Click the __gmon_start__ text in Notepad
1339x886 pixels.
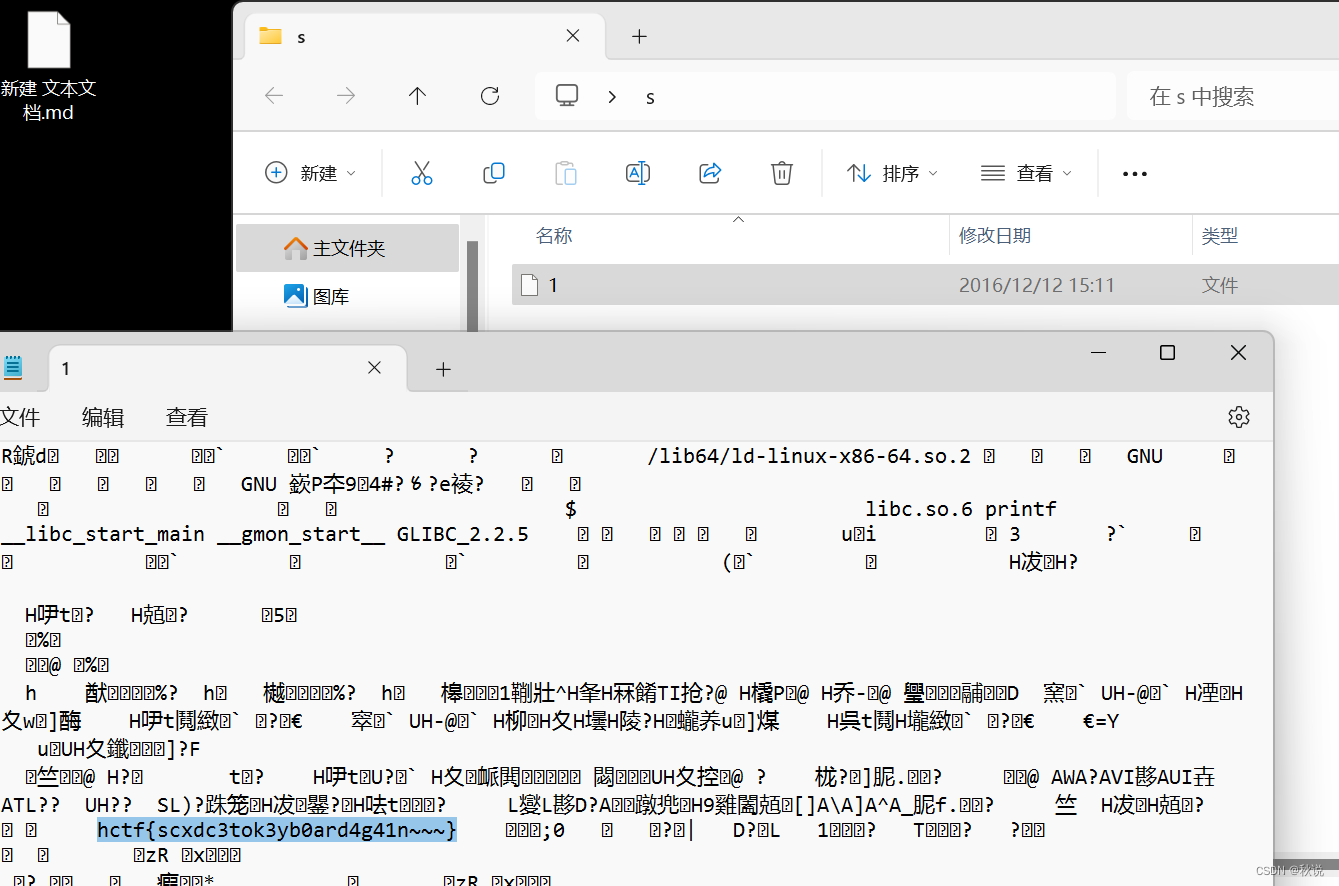301,534
